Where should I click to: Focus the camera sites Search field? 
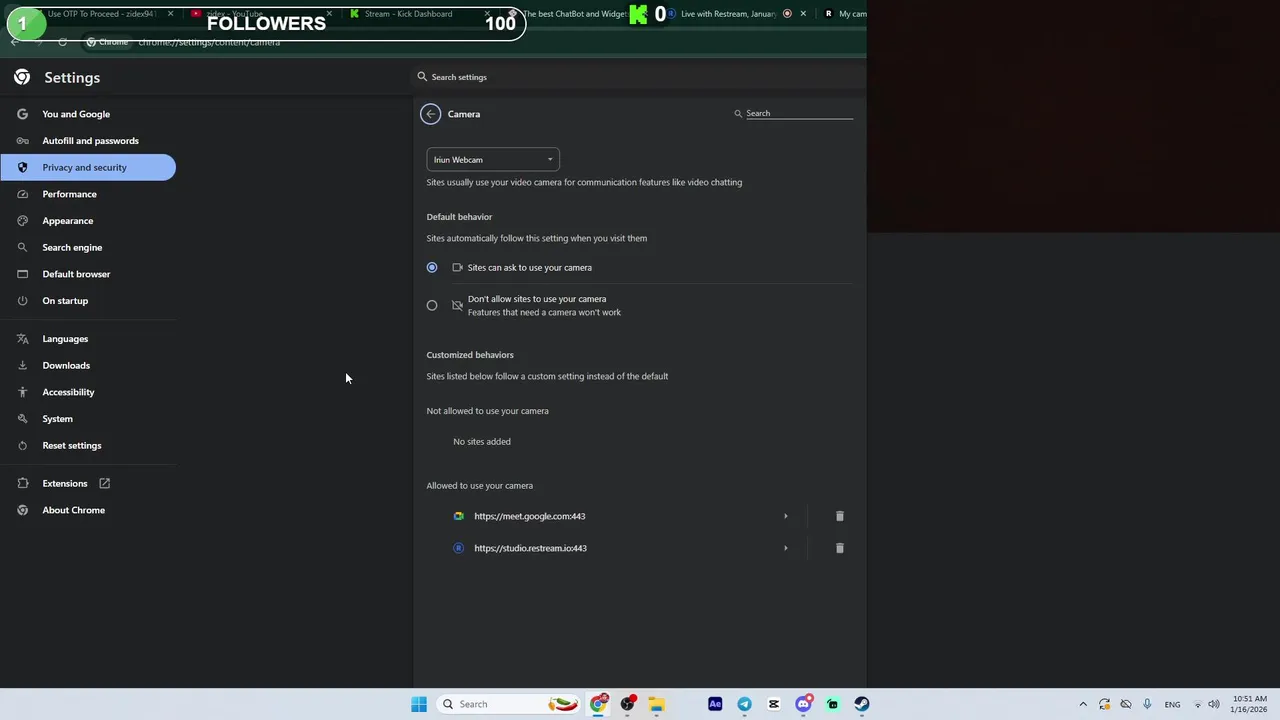(799, 113)
